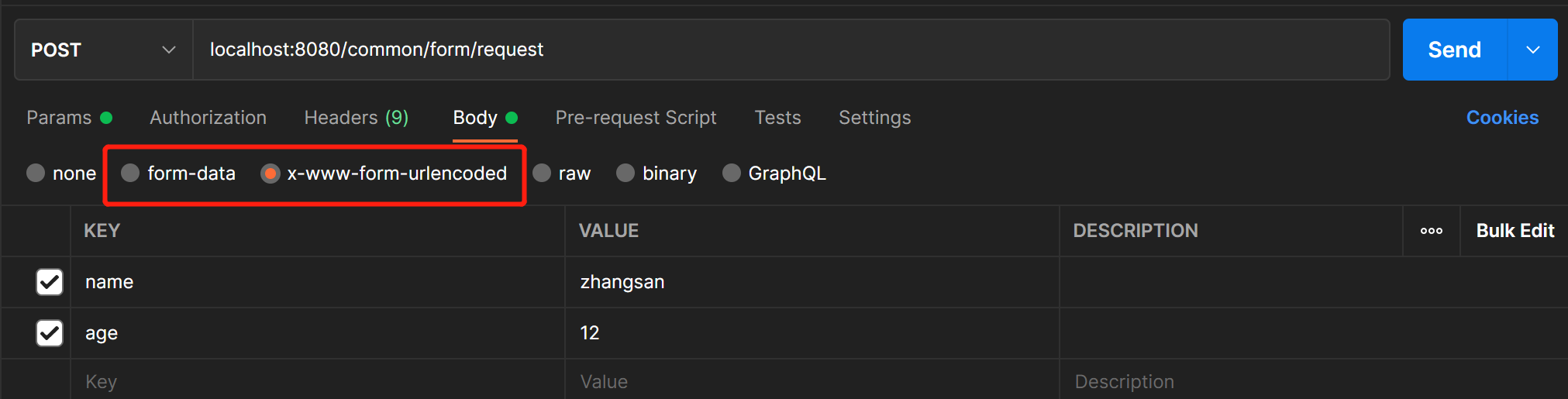Image resolution: width=1568 pixels, height=399 pixels.
Task: Uncheck the age row checkbox
Action: point(50,333)
